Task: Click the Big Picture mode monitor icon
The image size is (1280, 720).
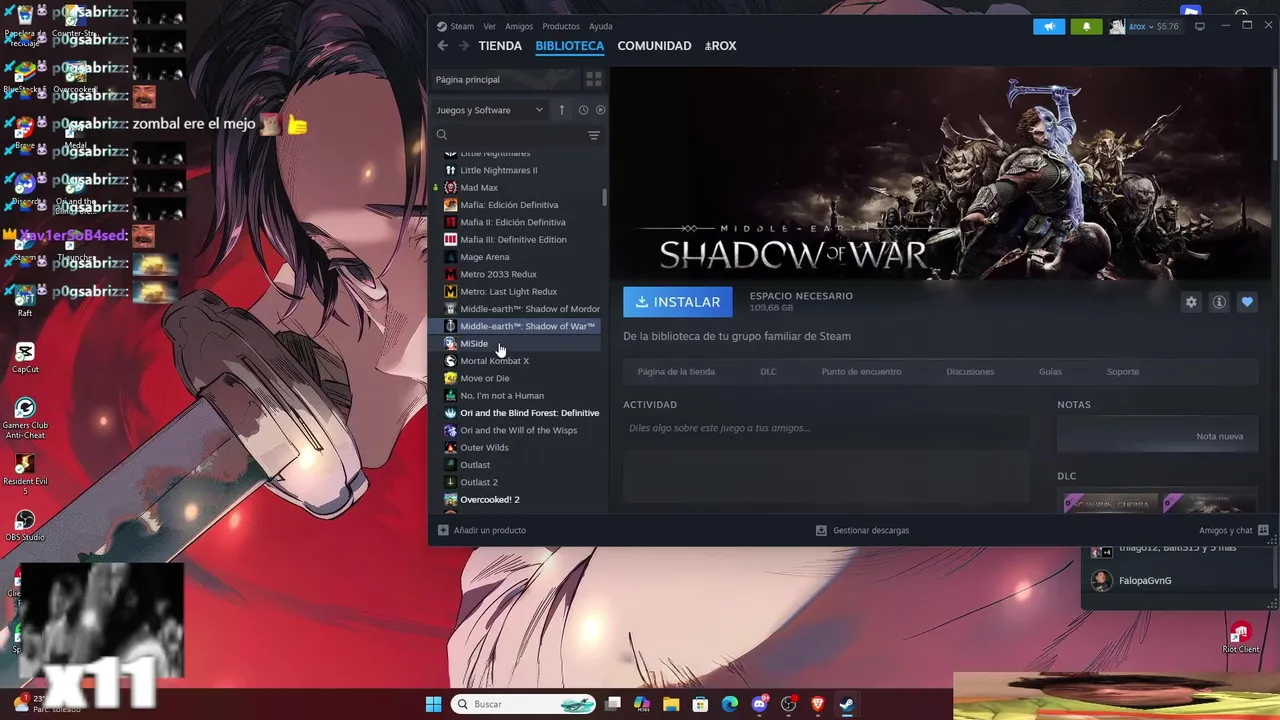Action: [x=1200, y=26]
